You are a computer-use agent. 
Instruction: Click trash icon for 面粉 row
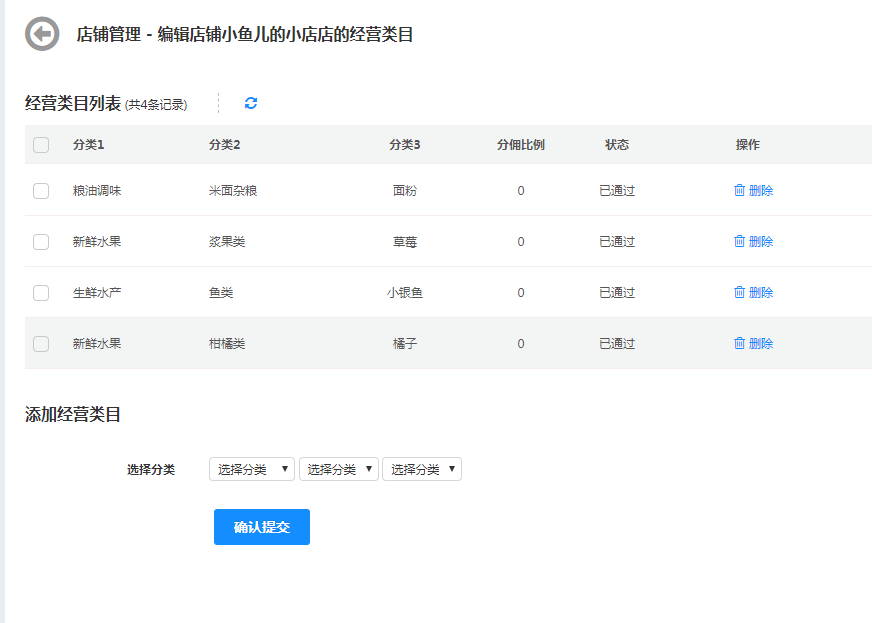coord(740,190)
